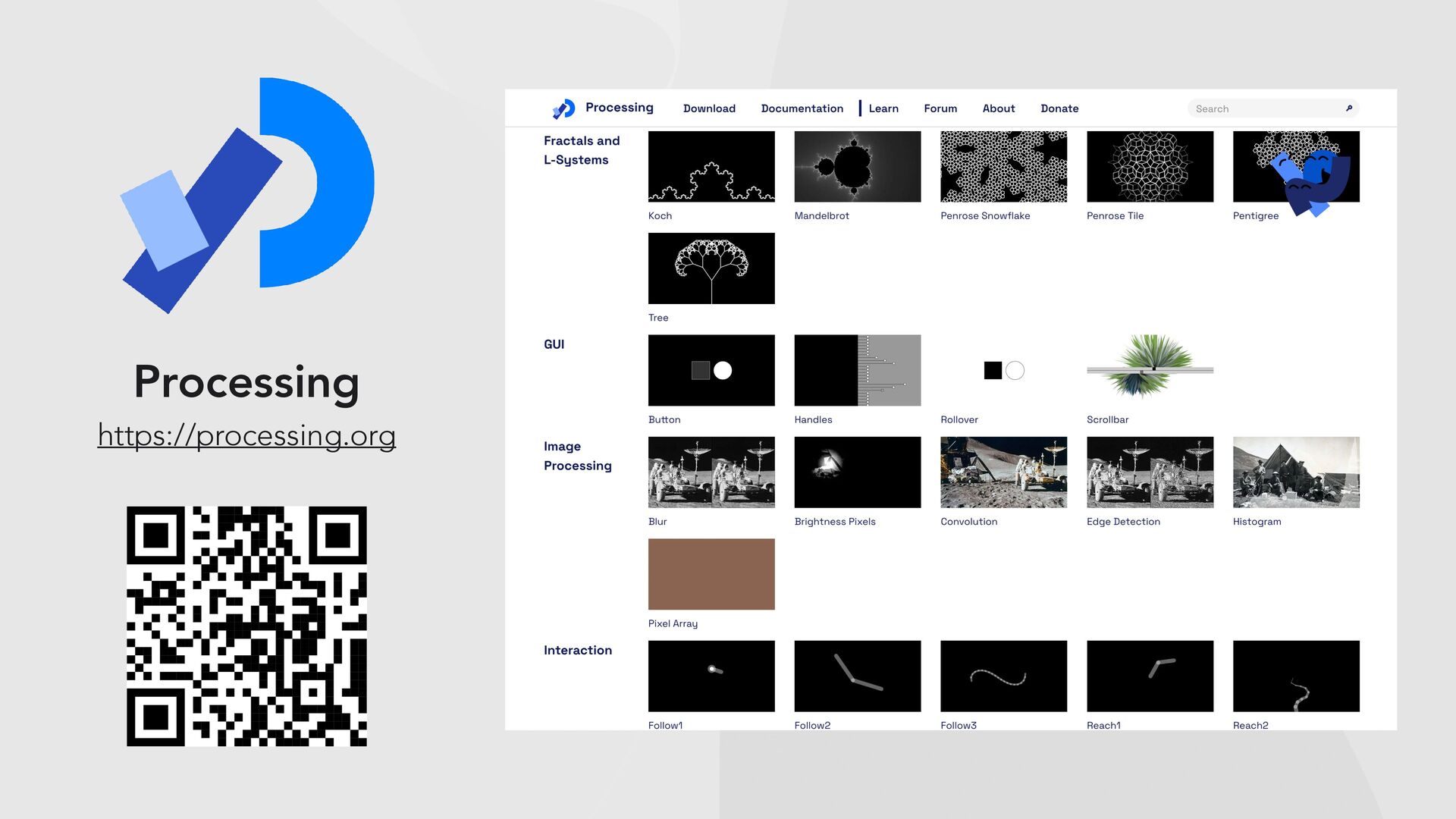Click the search magnifier icon
This screenshot has width=1456, height=819.
(x=1349, y=108)
